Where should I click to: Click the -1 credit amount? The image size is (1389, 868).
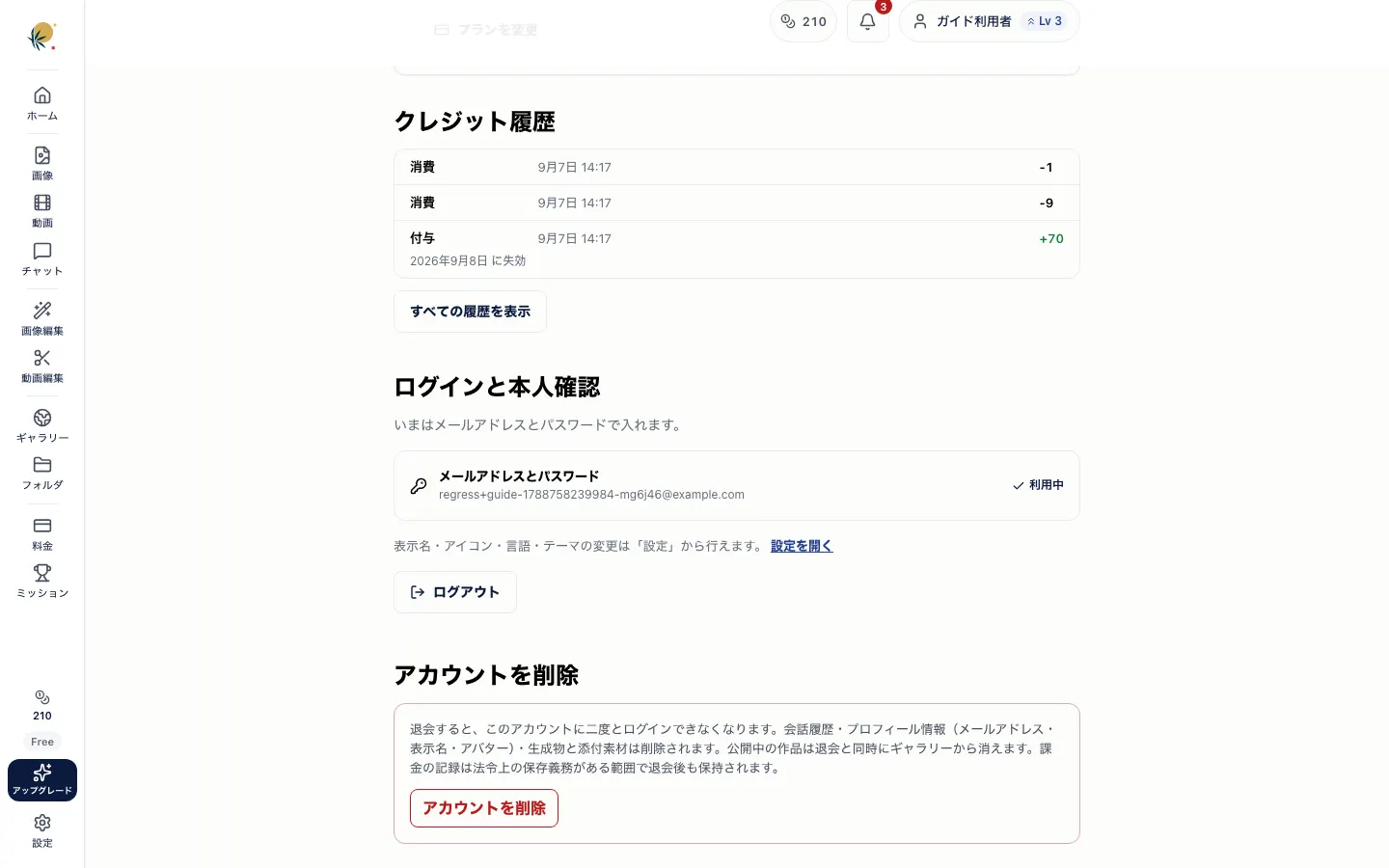(x=1047, y=167)
